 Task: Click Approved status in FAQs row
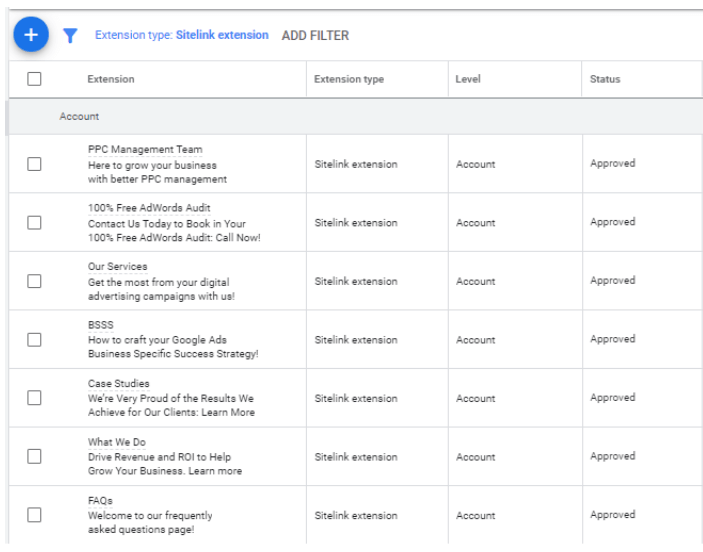click(612, 514)
